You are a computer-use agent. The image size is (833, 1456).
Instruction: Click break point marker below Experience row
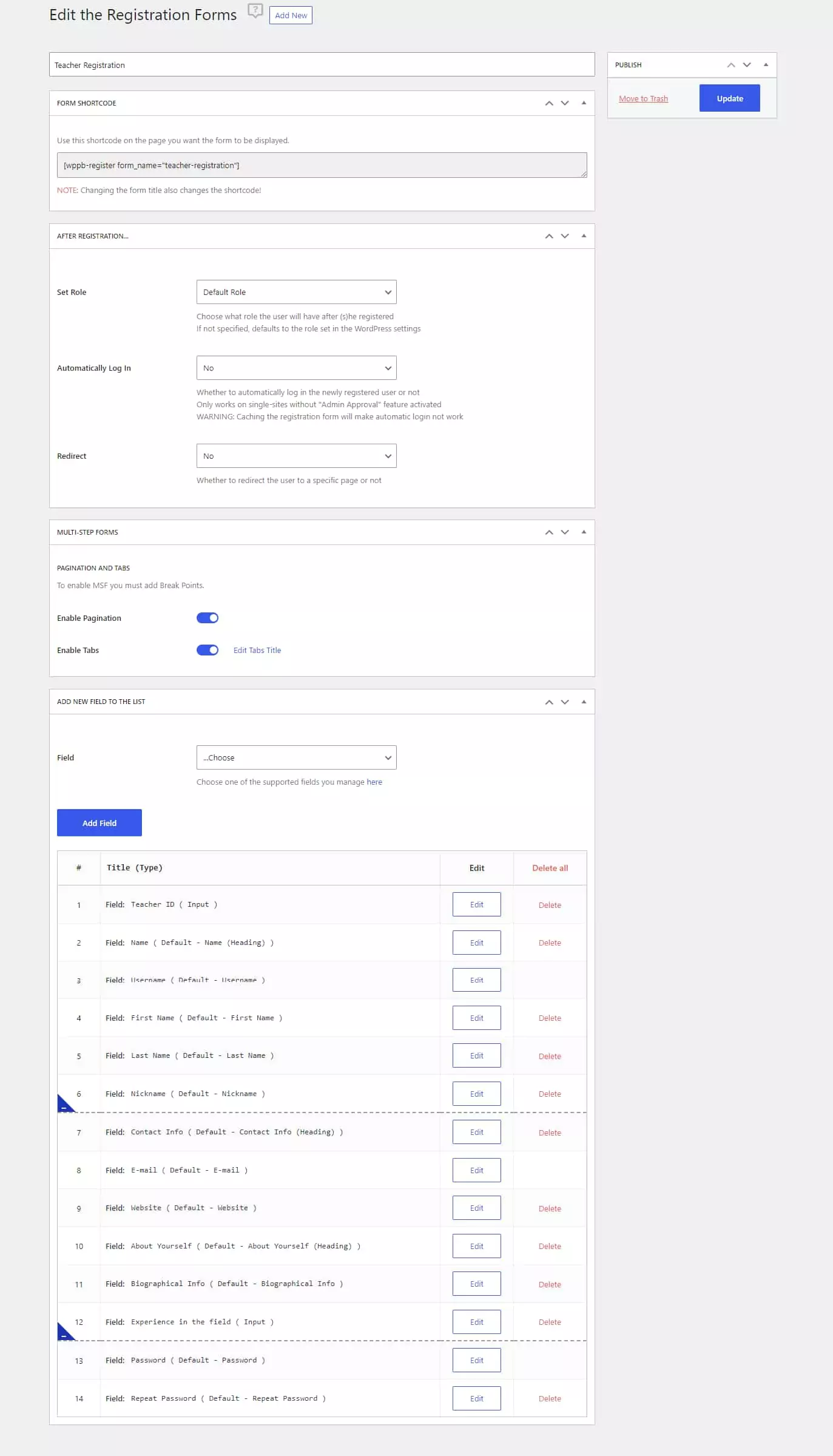point(64,1332)
